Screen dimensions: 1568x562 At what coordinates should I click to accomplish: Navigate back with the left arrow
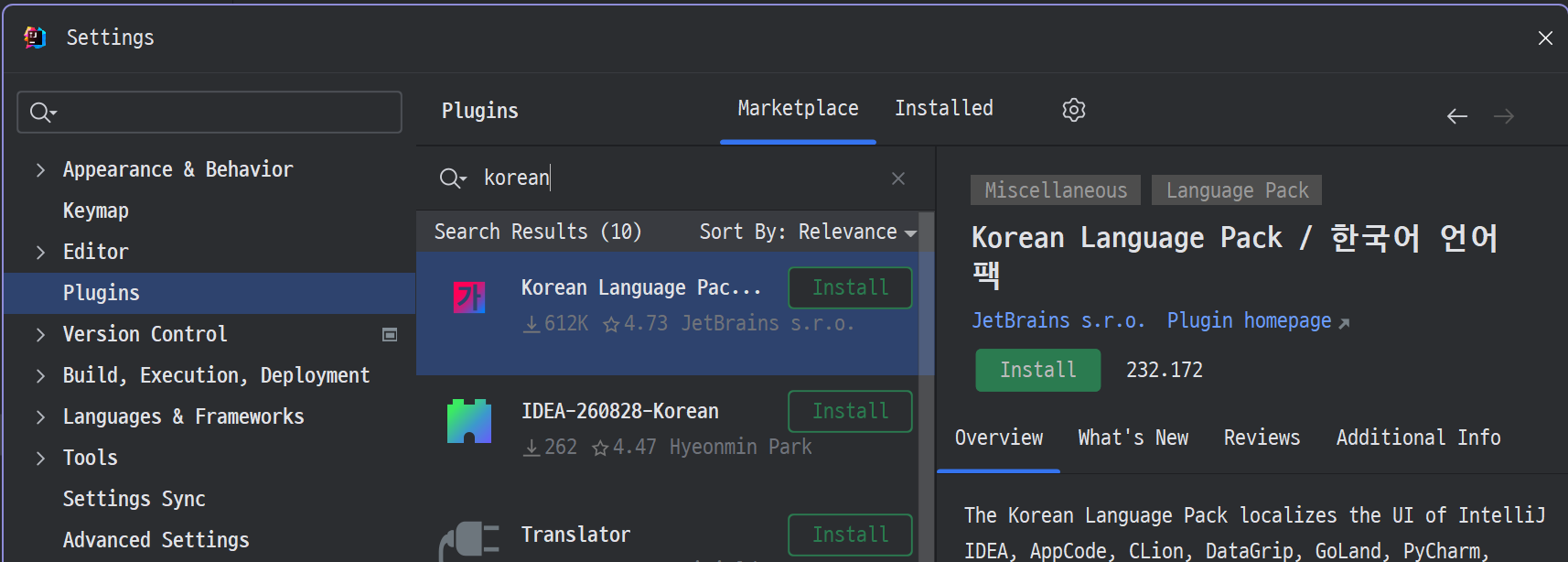point(1457,116)
